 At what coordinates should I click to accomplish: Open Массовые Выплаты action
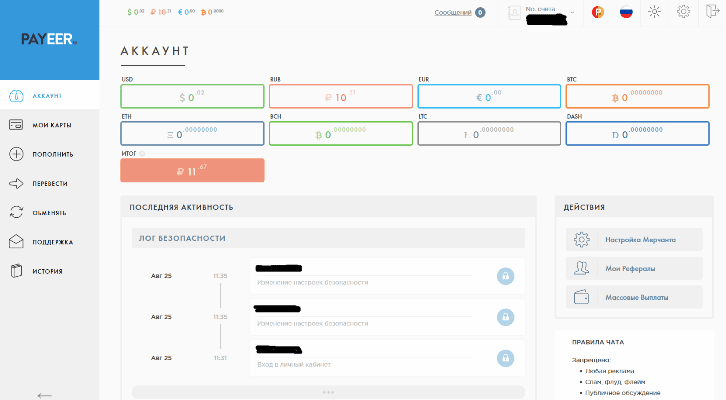(x=634, y=297)
